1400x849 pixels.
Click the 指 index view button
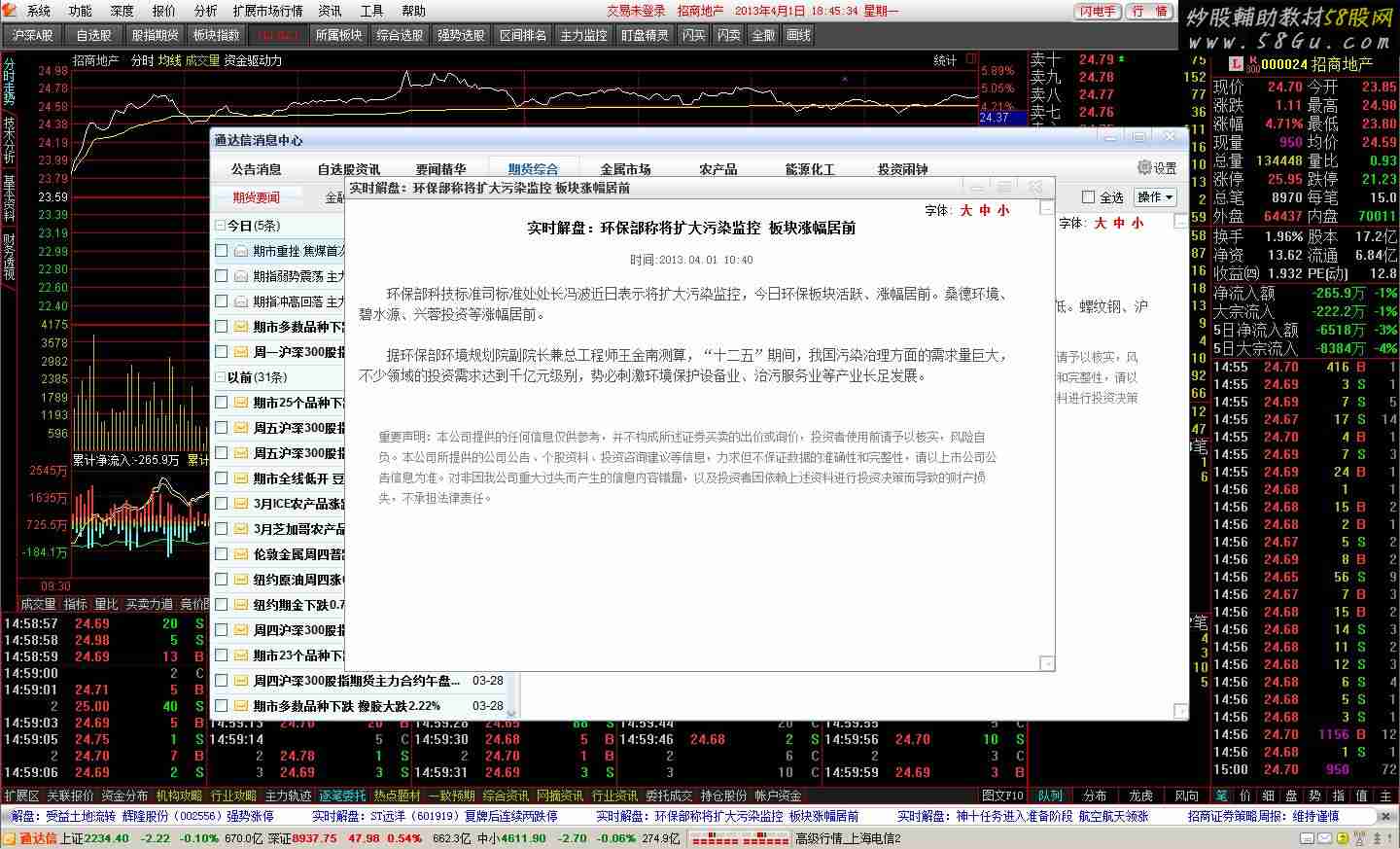(1338, 796)
